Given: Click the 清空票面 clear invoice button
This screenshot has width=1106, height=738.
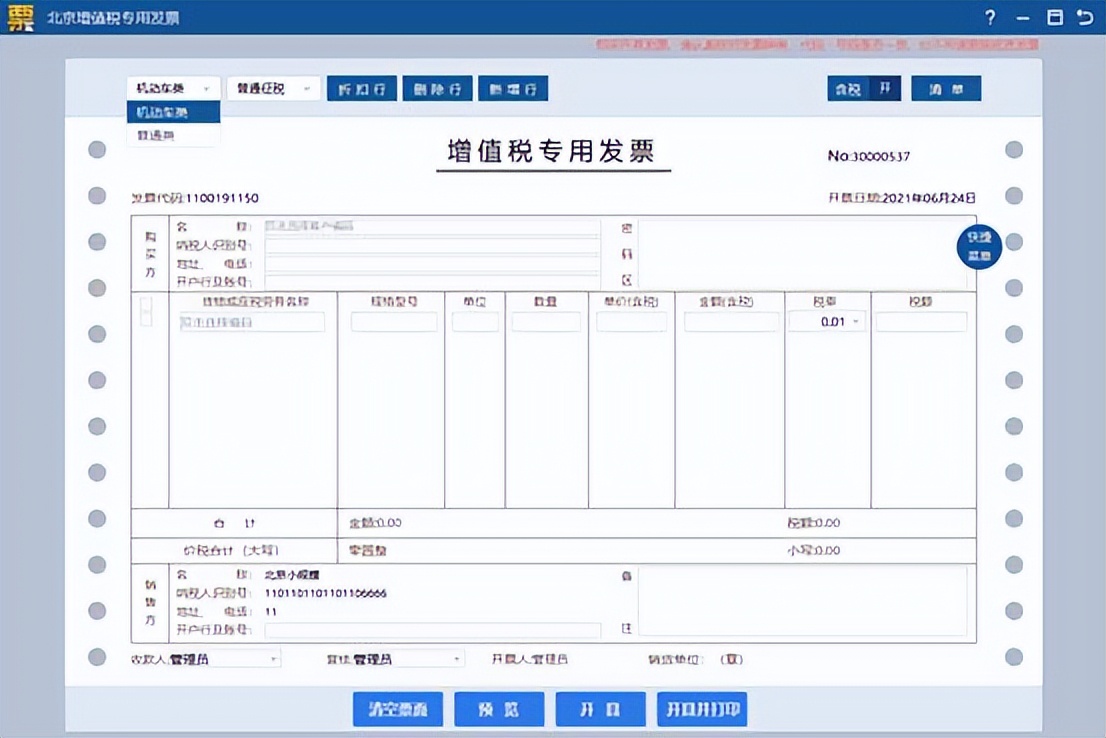Looking at the screenshot, I should pos(398,709).
